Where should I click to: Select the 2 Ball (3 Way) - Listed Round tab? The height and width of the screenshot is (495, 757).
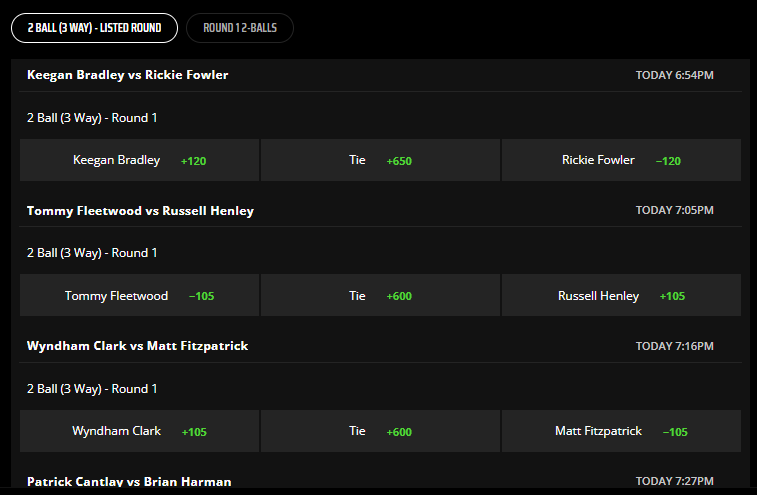(x=94, y=28)
